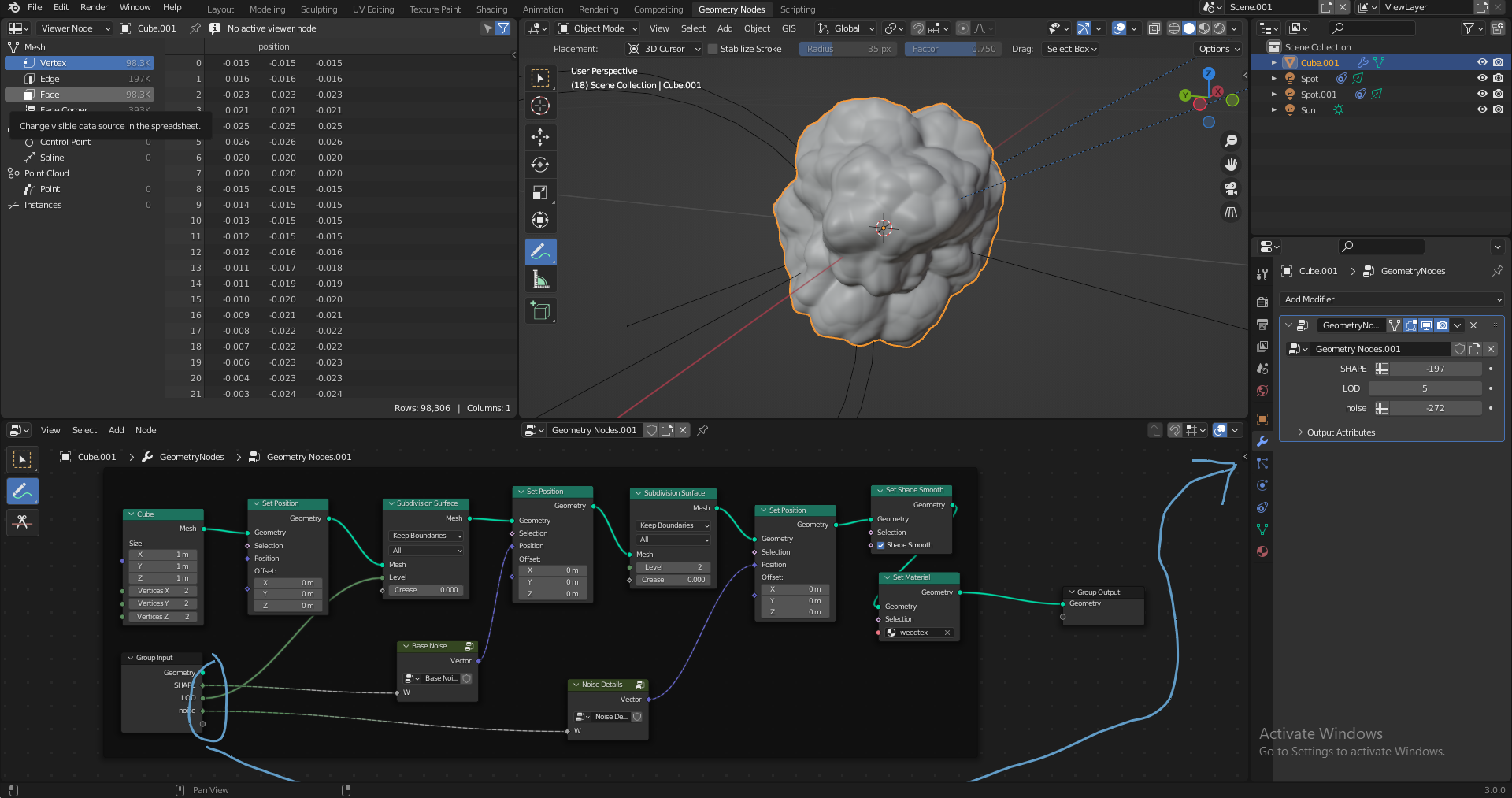The width and height of the screenshot is (1512, 798).
Task: Select the Select Box tool in viewport
Action: point(540,78)
